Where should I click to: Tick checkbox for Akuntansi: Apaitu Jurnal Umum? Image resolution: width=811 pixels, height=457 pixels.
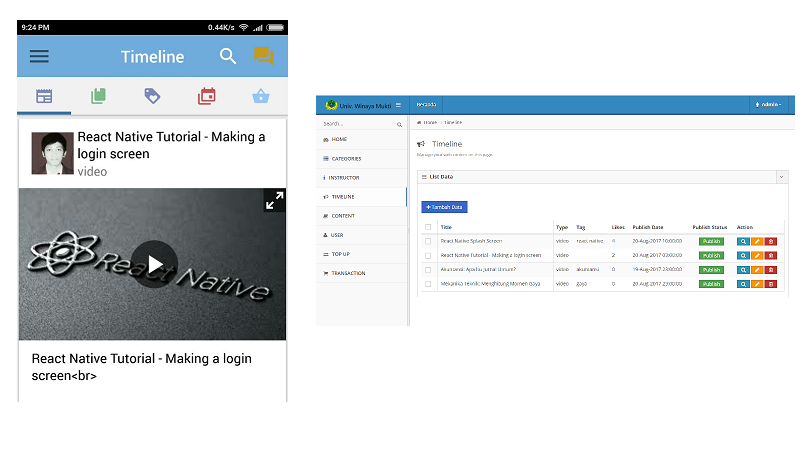429,269
